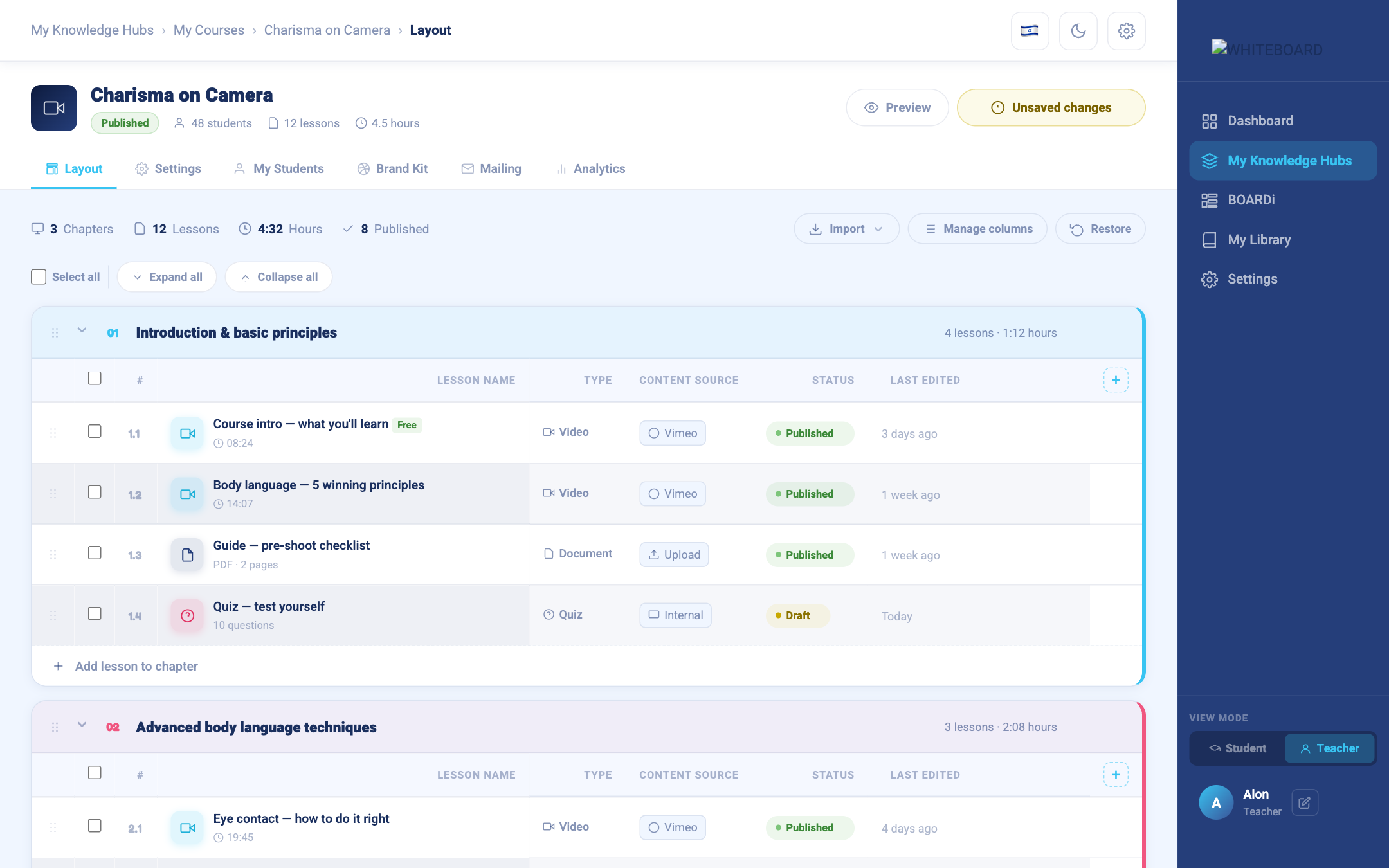Add column with plus icon in chapter 01

[x=1116, y=380]
